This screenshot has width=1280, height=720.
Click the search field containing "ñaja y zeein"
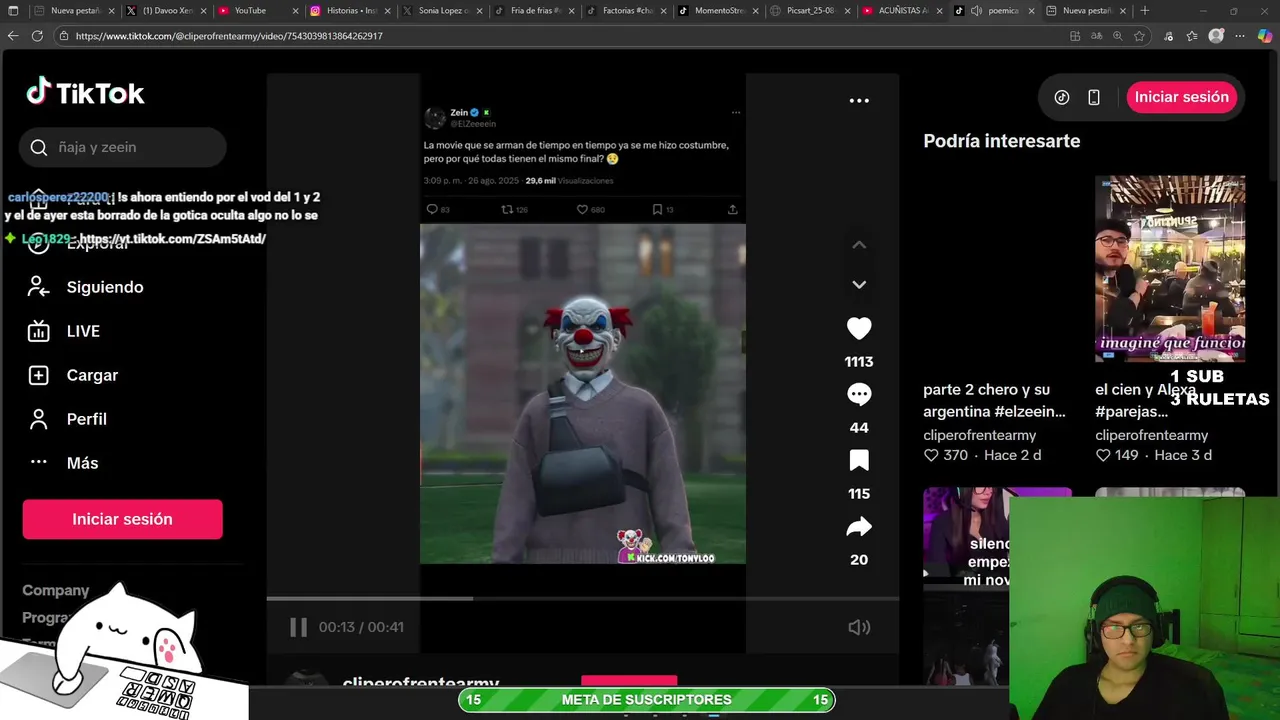coord(122,147)
